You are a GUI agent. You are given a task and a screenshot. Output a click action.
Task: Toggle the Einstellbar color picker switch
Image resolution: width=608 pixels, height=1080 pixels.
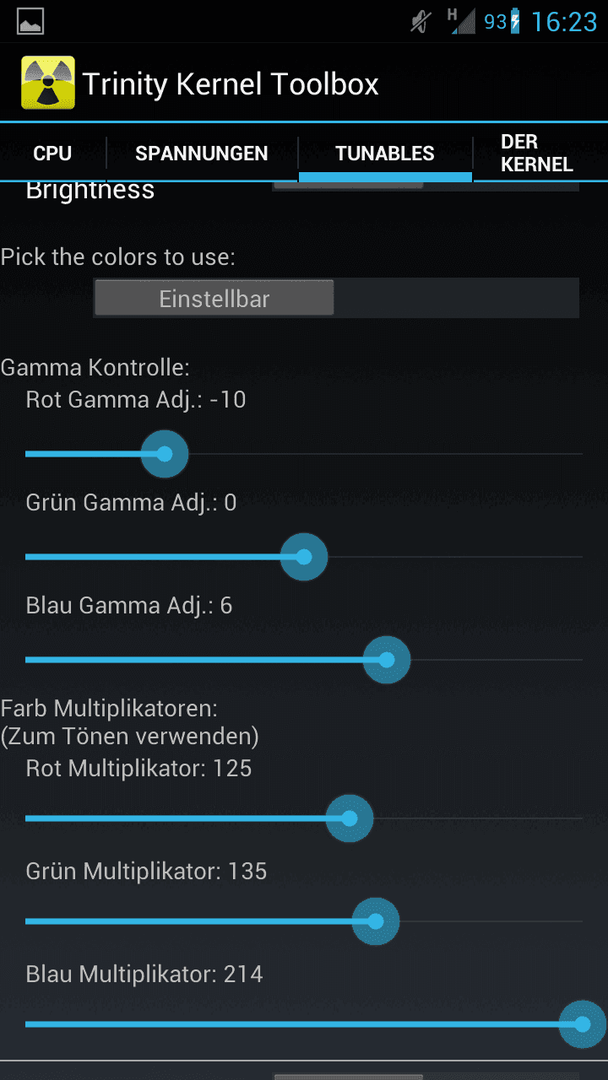(336, 298)
